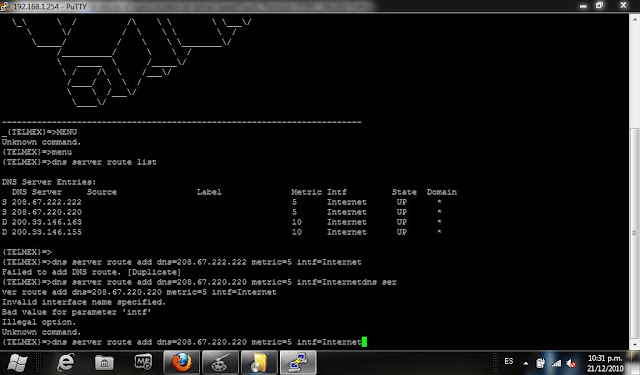Open the ES language bar selector
The image size is (640, 375).
point(509,362)
